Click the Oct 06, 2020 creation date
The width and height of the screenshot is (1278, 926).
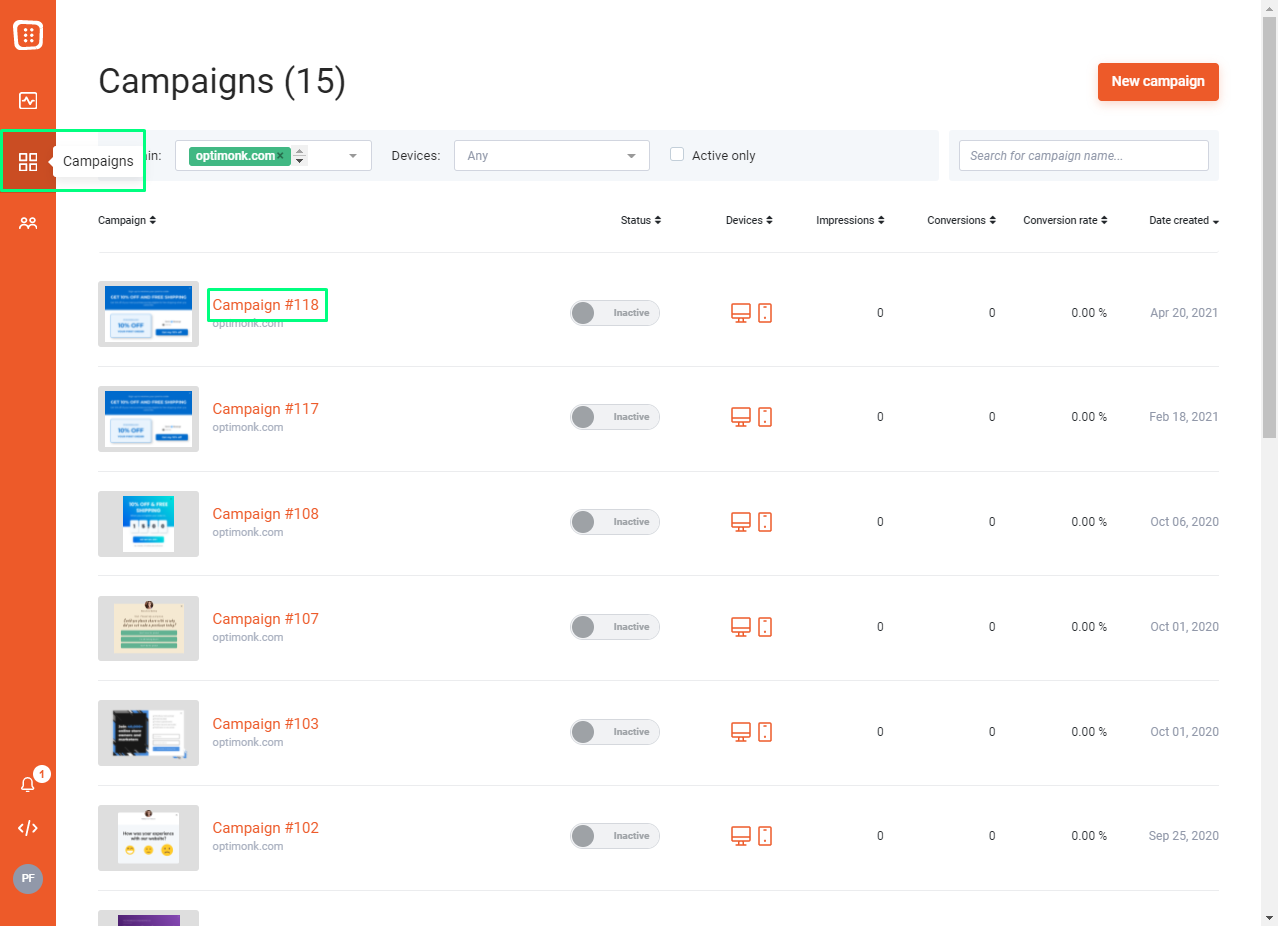(1184, 522)
